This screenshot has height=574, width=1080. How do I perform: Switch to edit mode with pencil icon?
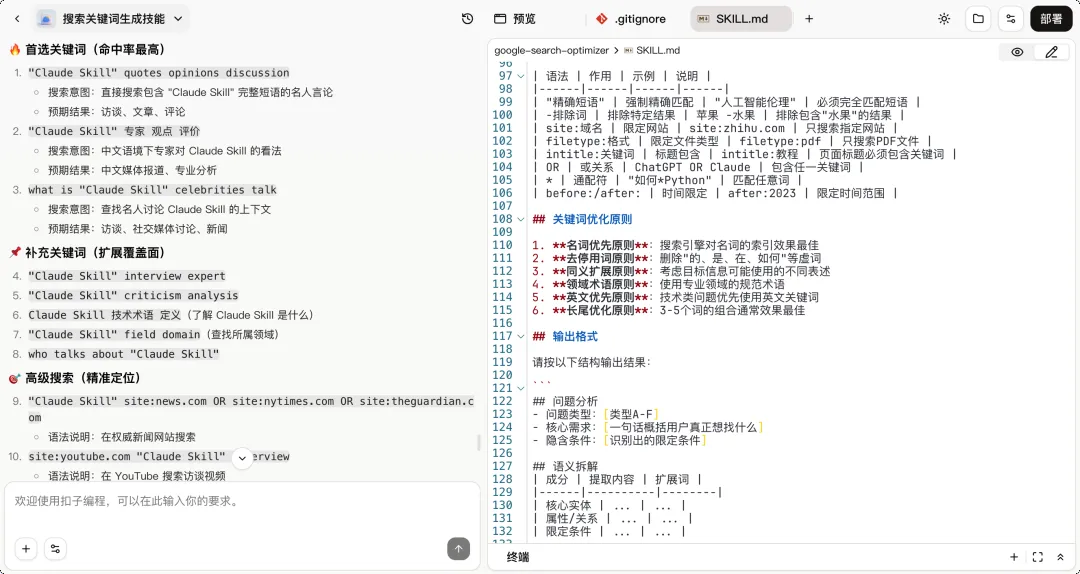[1051, 52]
